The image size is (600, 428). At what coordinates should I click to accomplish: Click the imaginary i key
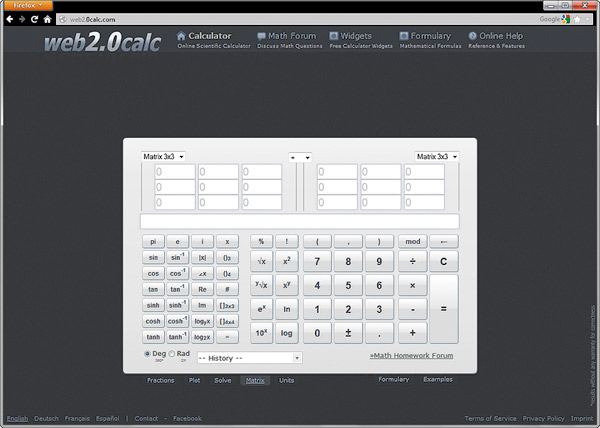click(x=202, y=241)
